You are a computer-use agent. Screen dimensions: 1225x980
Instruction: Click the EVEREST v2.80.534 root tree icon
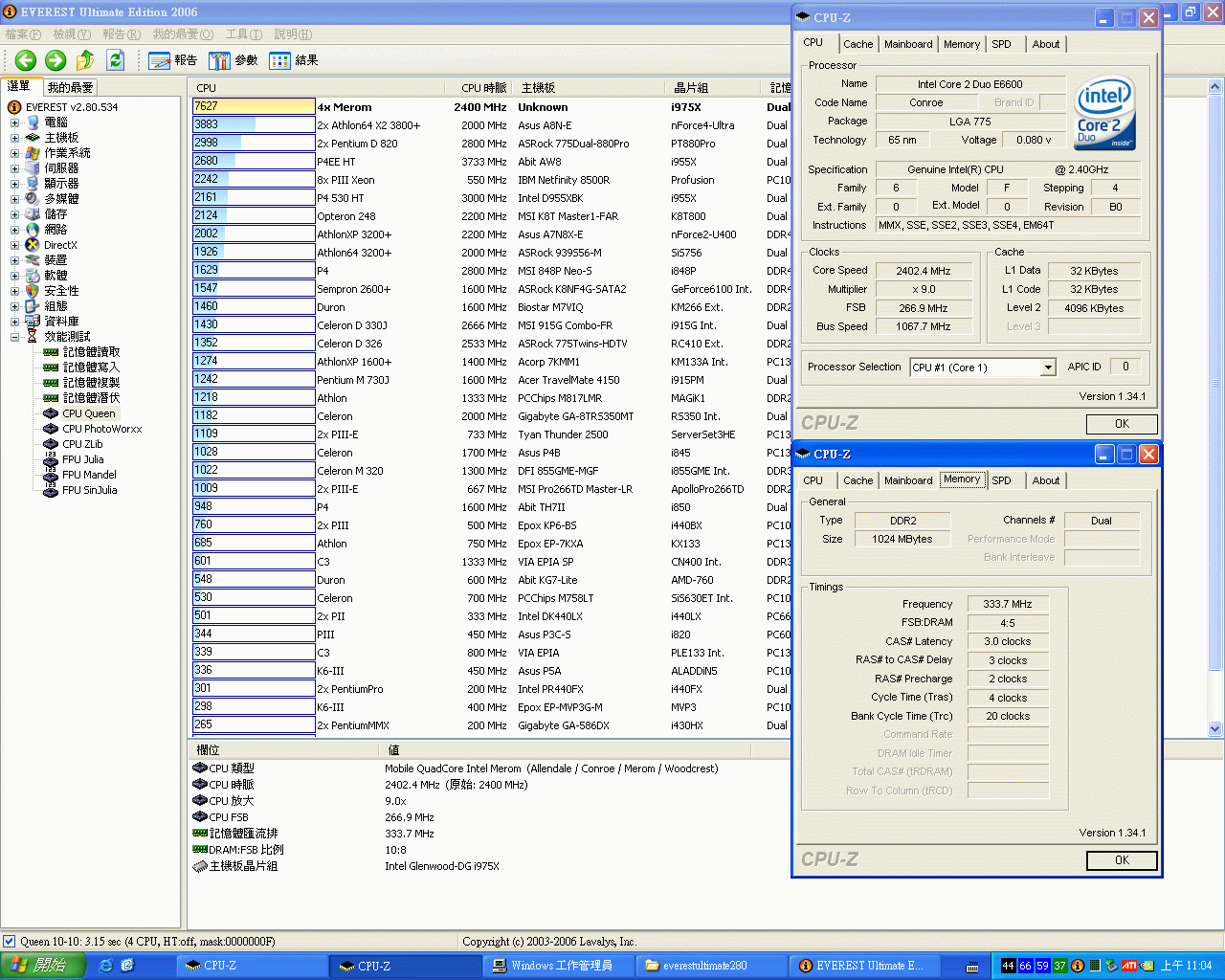14,107
